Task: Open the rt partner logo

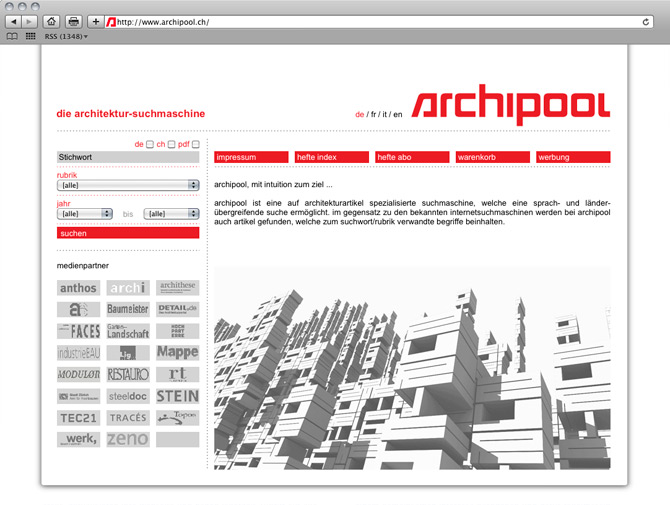Action: 177,375
